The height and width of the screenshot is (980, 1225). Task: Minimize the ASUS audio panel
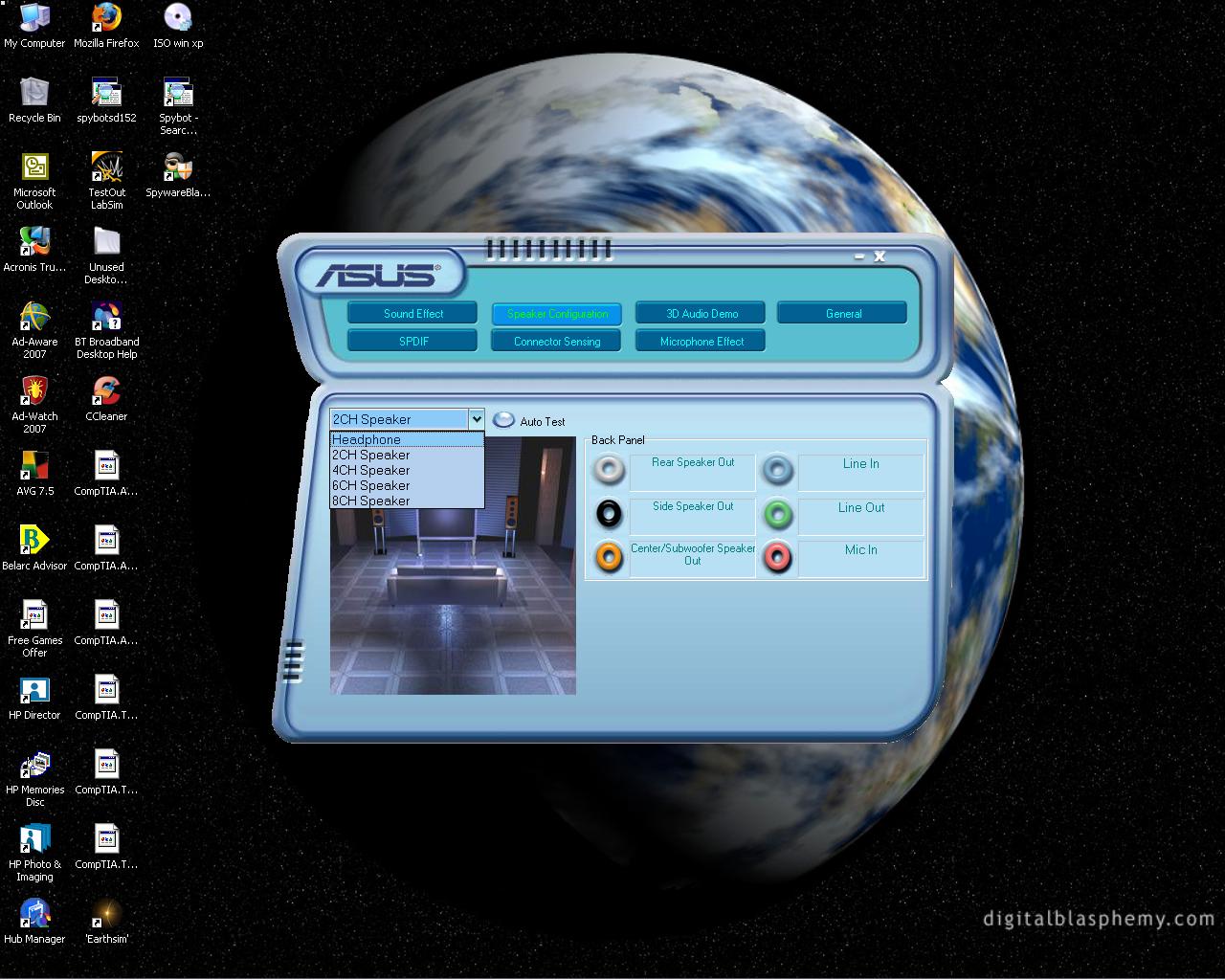click(x=859, y=256)
